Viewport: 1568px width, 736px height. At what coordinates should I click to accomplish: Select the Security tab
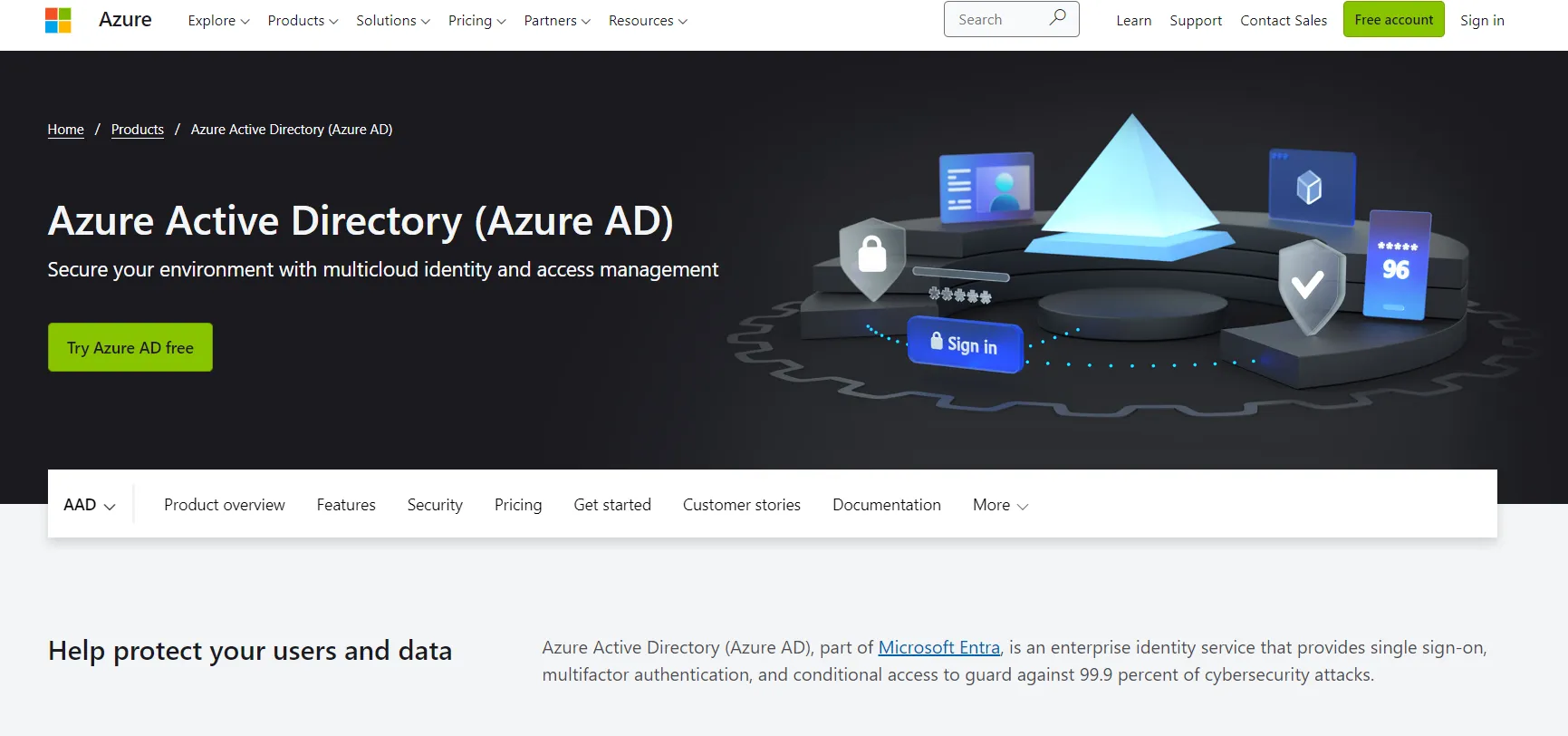point(435,505)
